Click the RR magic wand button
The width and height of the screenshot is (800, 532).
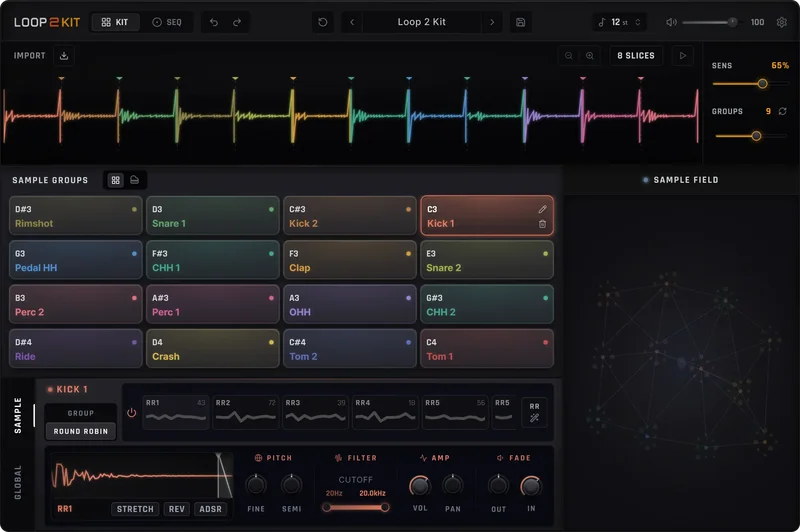pos(534,412)
